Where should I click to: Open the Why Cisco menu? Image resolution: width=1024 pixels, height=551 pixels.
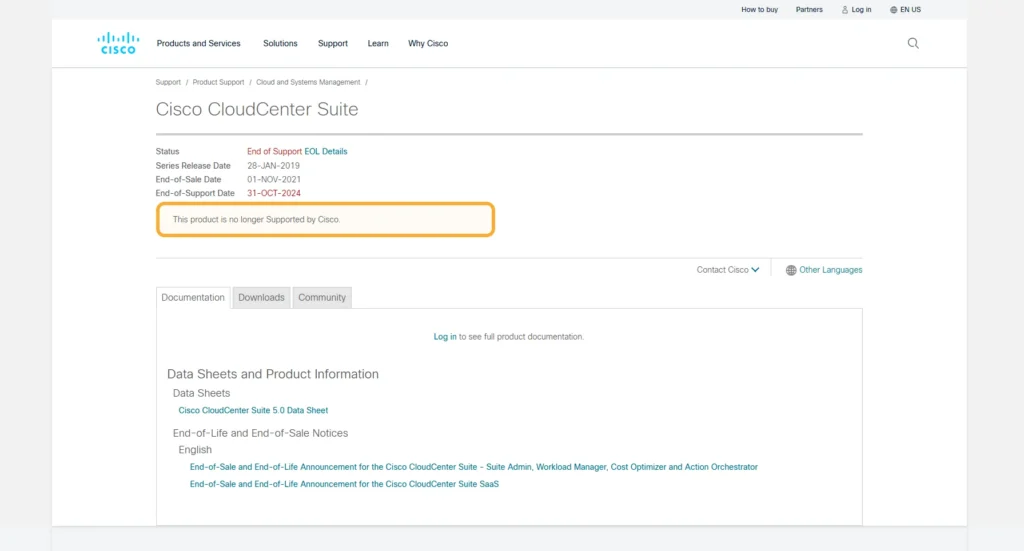[428, 43]
